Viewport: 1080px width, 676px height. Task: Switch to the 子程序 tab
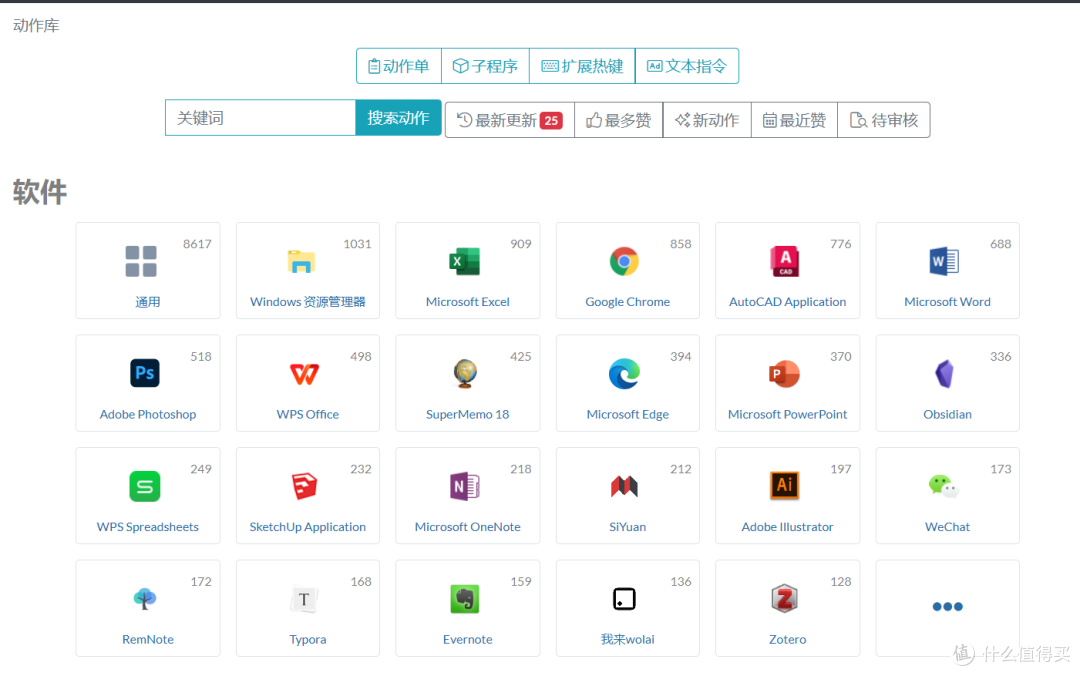[486, 66]
